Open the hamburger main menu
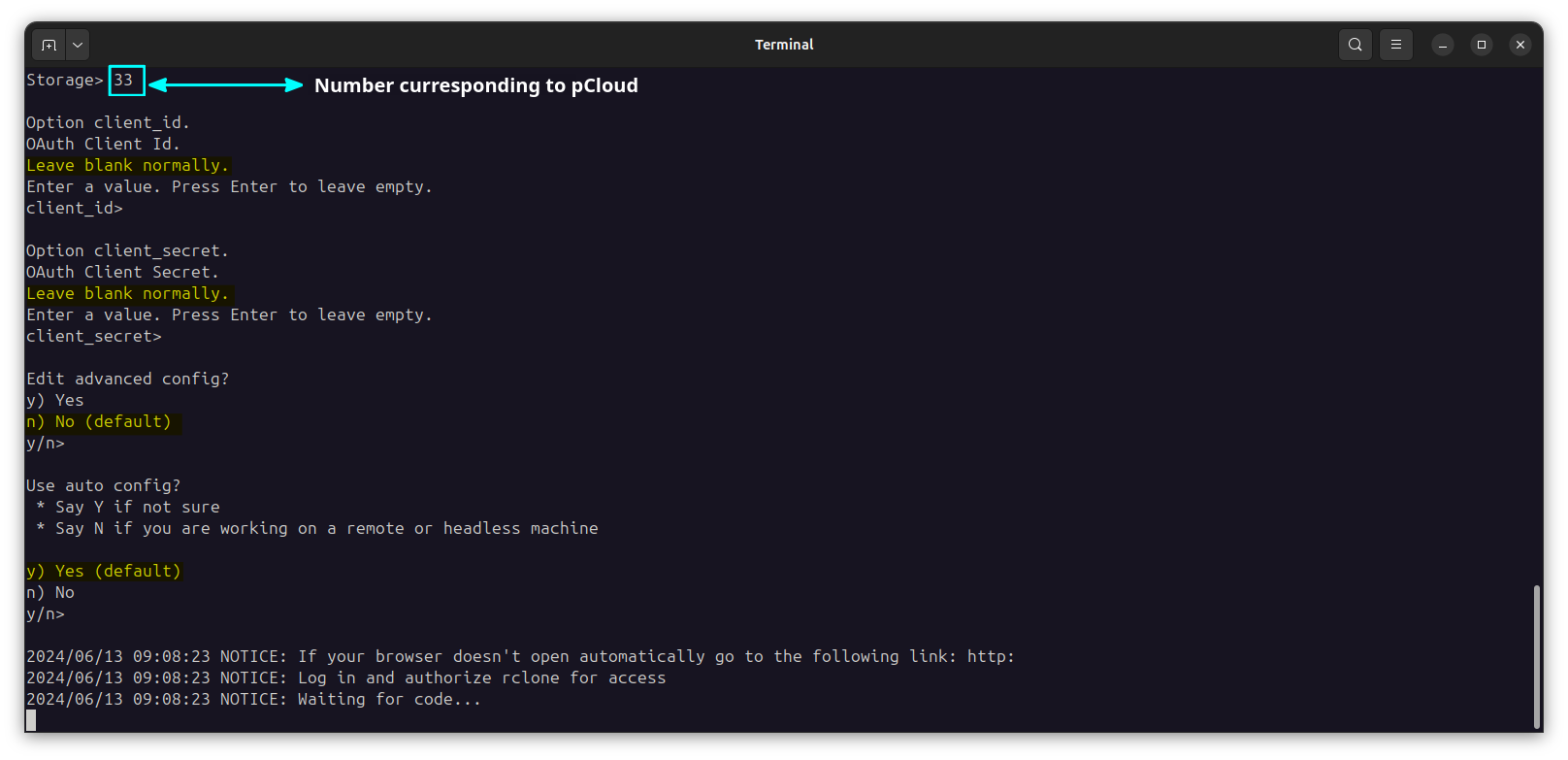This screenshot has width=1568, height=760. click(x=1396, y=44)
